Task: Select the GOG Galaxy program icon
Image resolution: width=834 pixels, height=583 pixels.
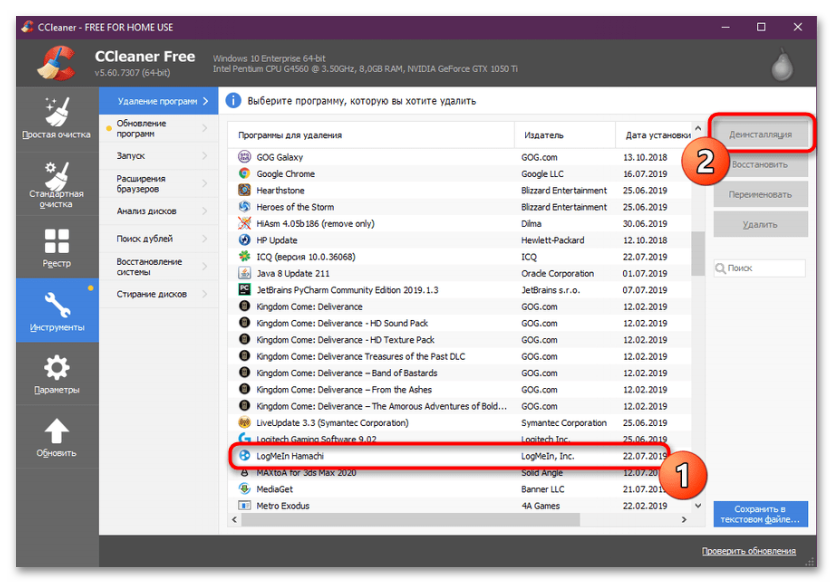Action: click(244, 157)
